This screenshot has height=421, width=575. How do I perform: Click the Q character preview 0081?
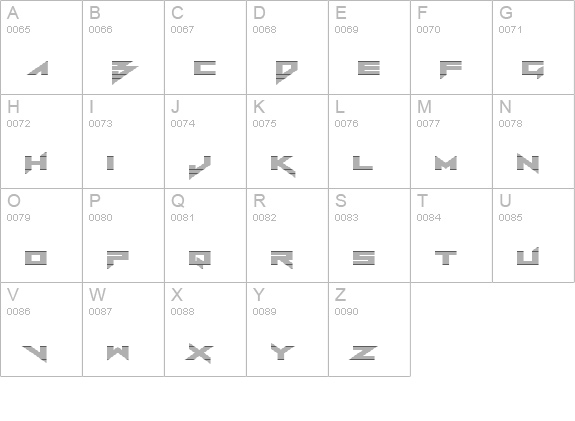click(x=199, y=259)
